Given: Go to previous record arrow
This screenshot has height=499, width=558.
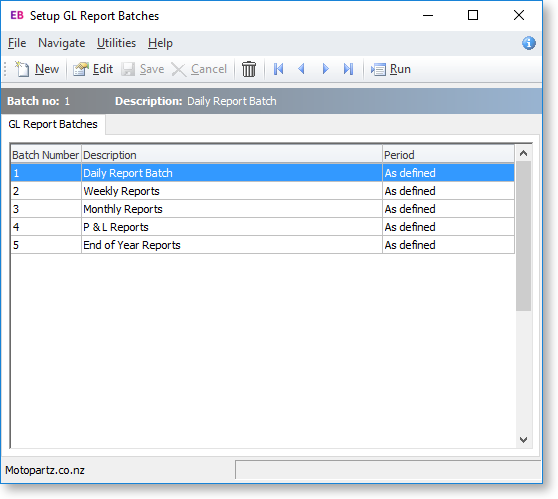Looking at the screenshot, I should tap(301, 69).
